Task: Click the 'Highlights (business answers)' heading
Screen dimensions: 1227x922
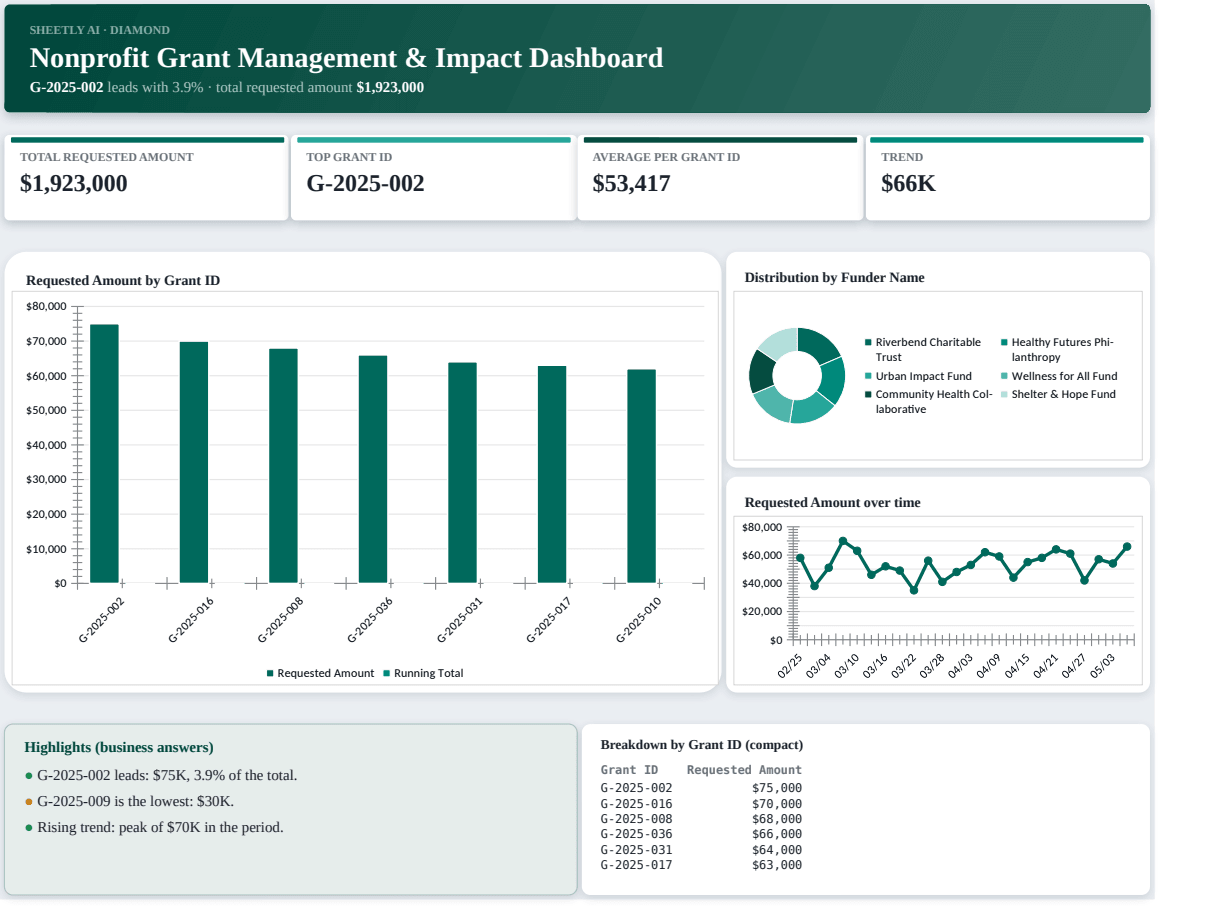Action: pyautogui.click(x=119, y=748)
